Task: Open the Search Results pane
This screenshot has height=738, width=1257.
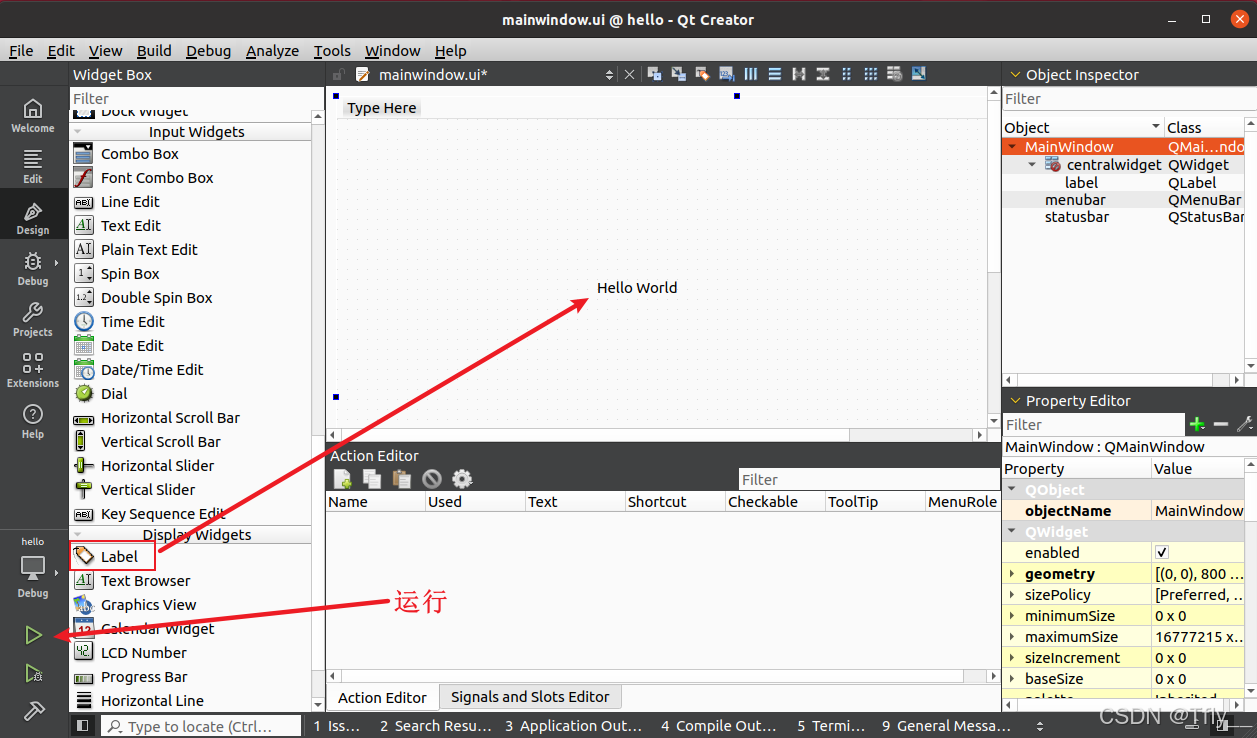Action: coord(435,726)
